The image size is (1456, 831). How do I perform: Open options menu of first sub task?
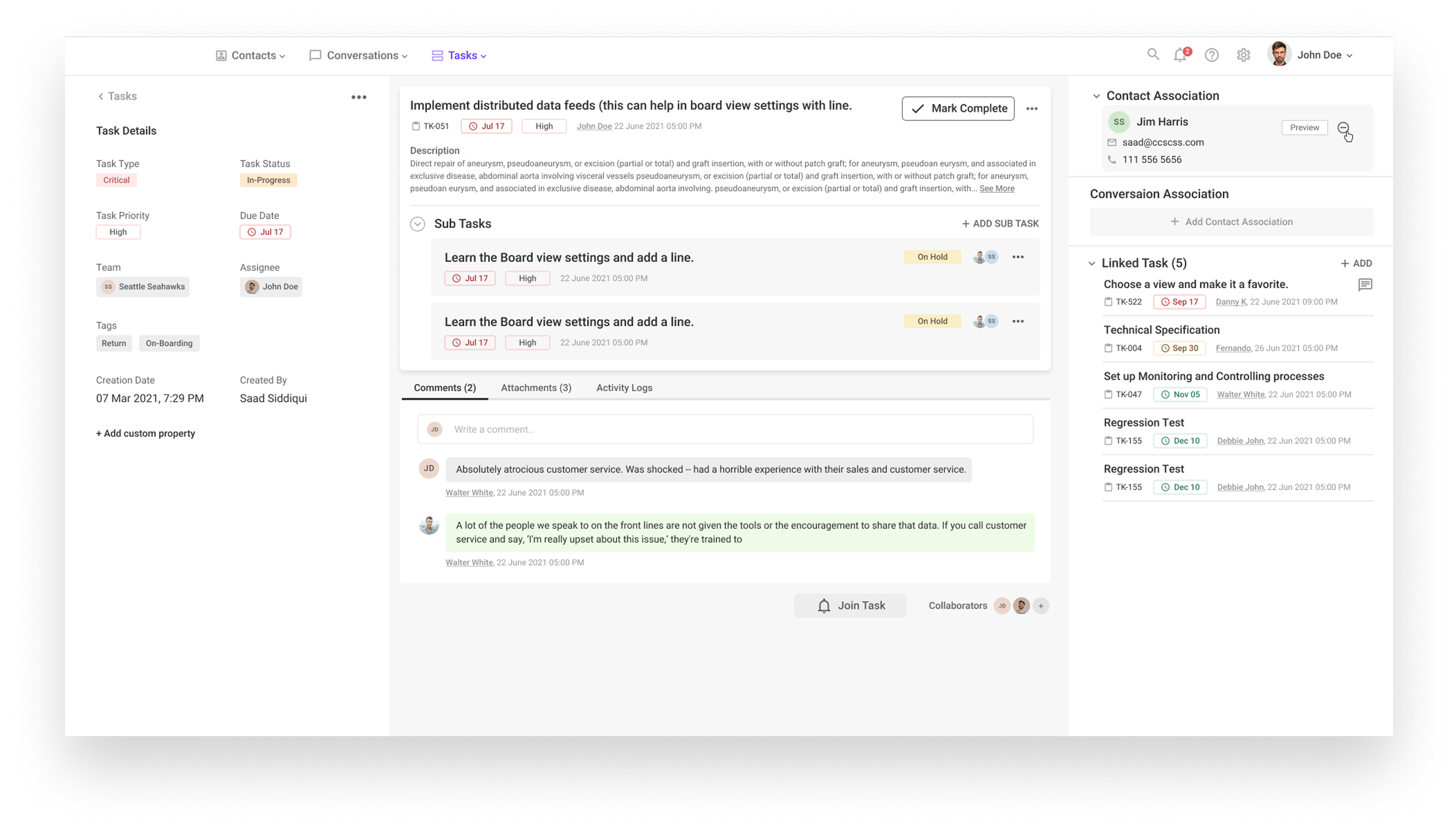[1018, 257]
